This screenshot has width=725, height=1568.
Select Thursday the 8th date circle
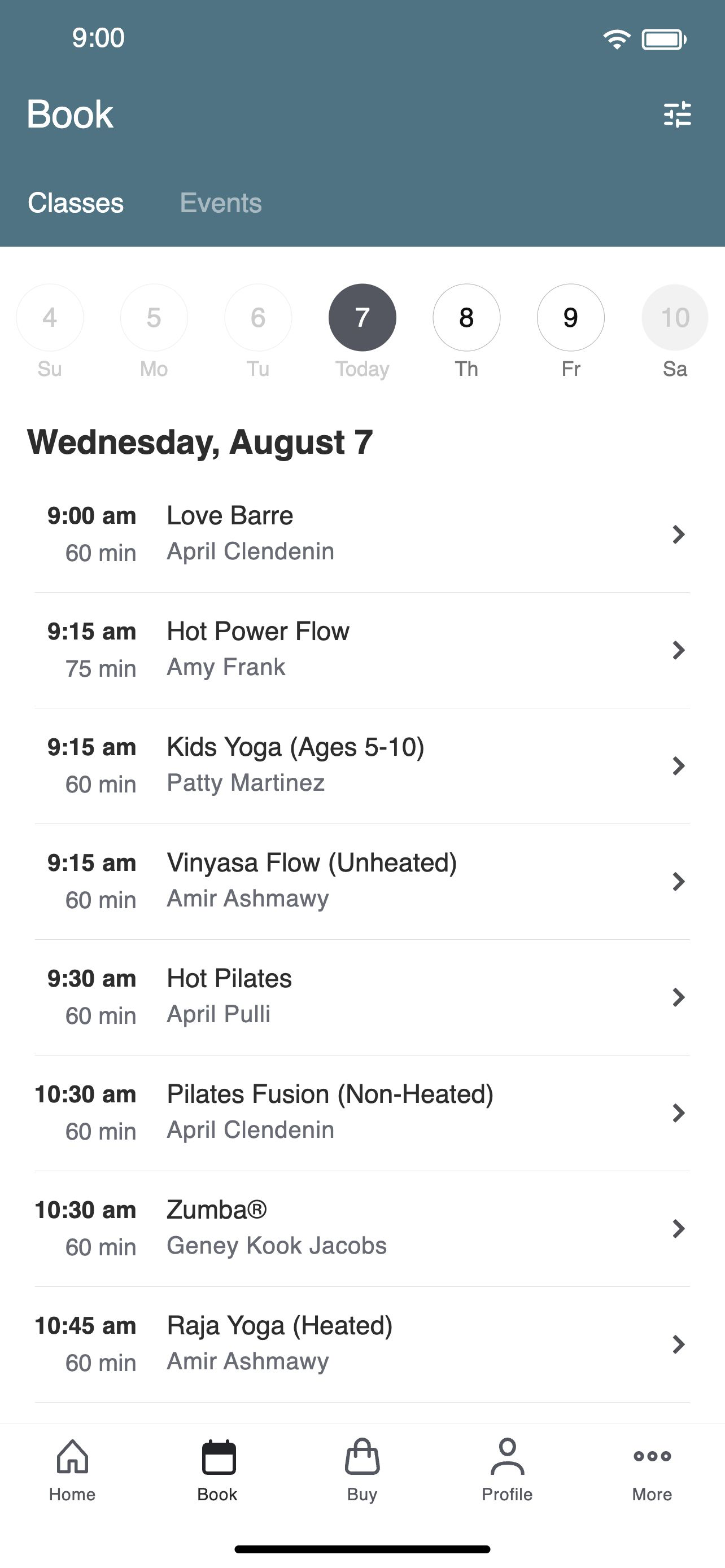coord(466,317)
